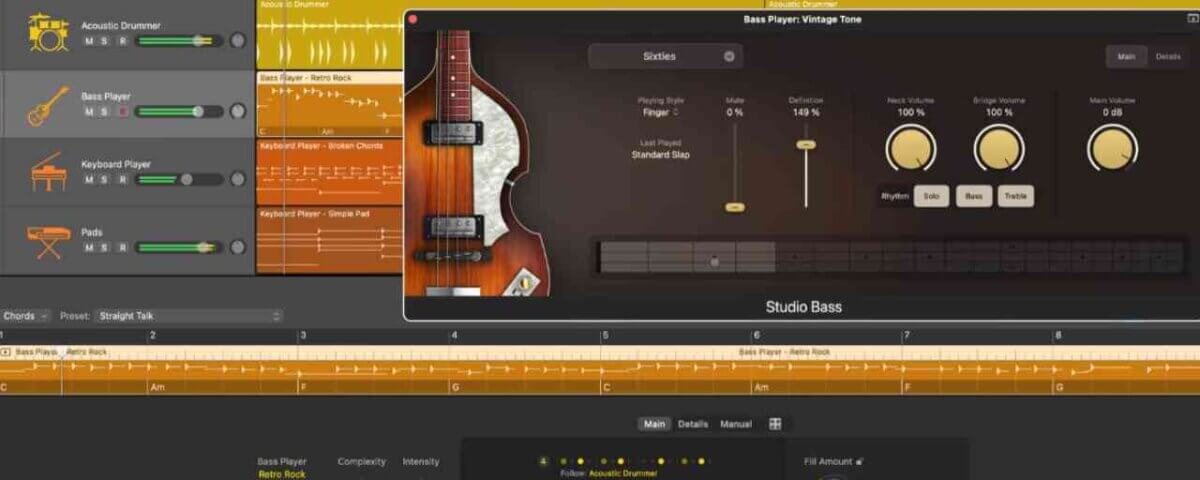
Task: Open the Chords dropdown
Action: point(26,316)
